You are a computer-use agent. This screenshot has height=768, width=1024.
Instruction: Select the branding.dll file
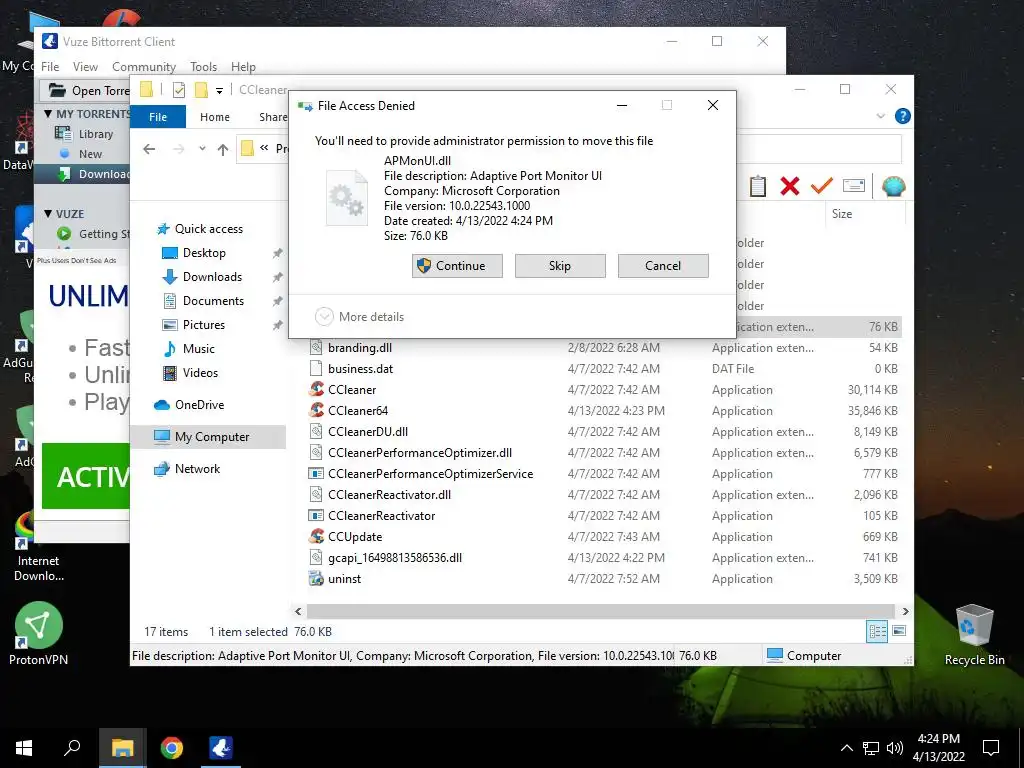(360, 348)
